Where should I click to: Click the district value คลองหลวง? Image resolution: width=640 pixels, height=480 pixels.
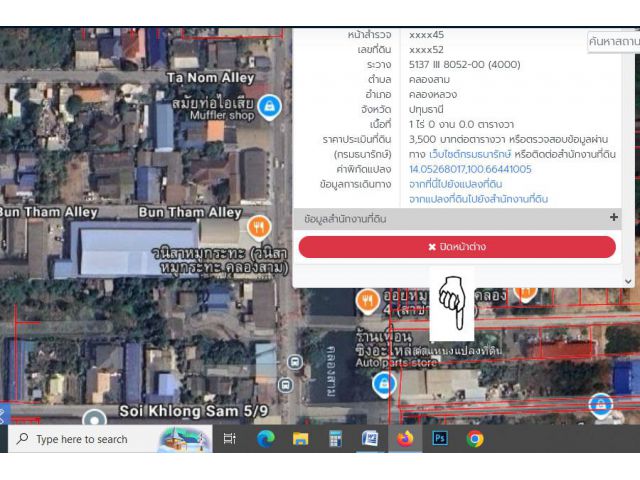[433, 95]
